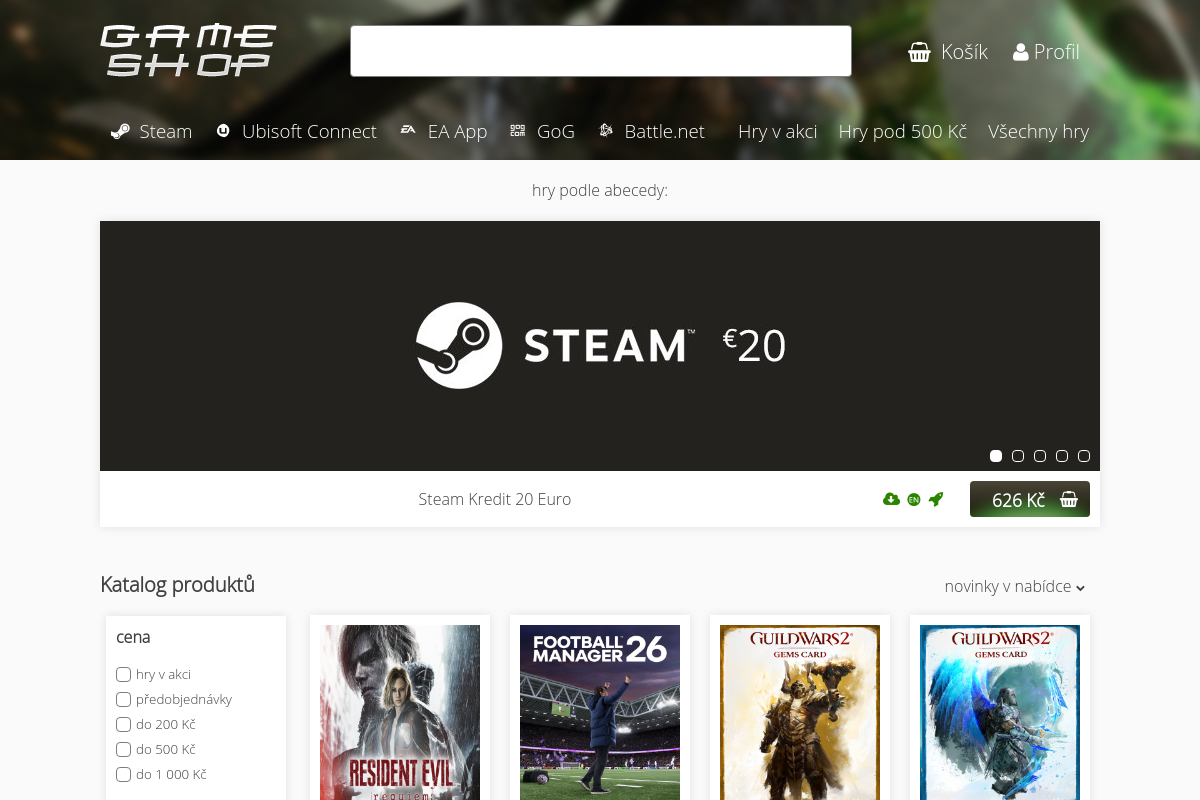This screenshot has width=1200, height=800.
Task: Enable the 'hry v akci' checkbox
Action: (124, 674)
